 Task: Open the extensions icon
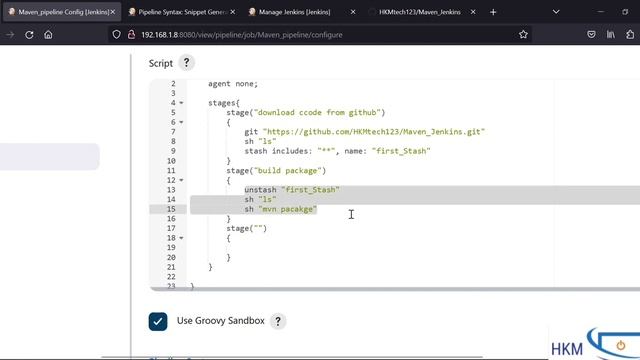[x=630, y=35]
